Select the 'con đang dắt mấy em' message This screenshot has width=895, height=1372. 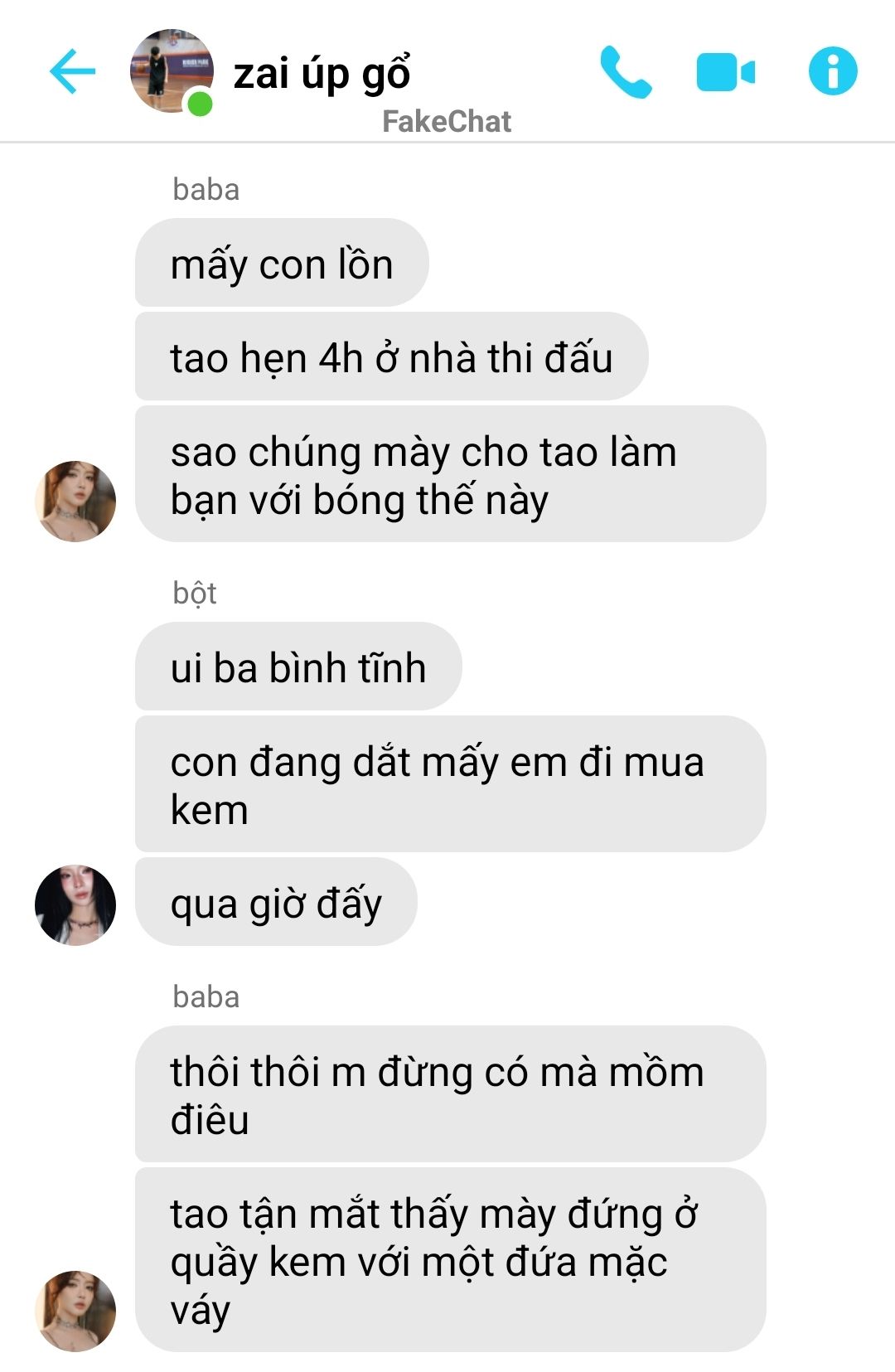click(x=450, y=784)
